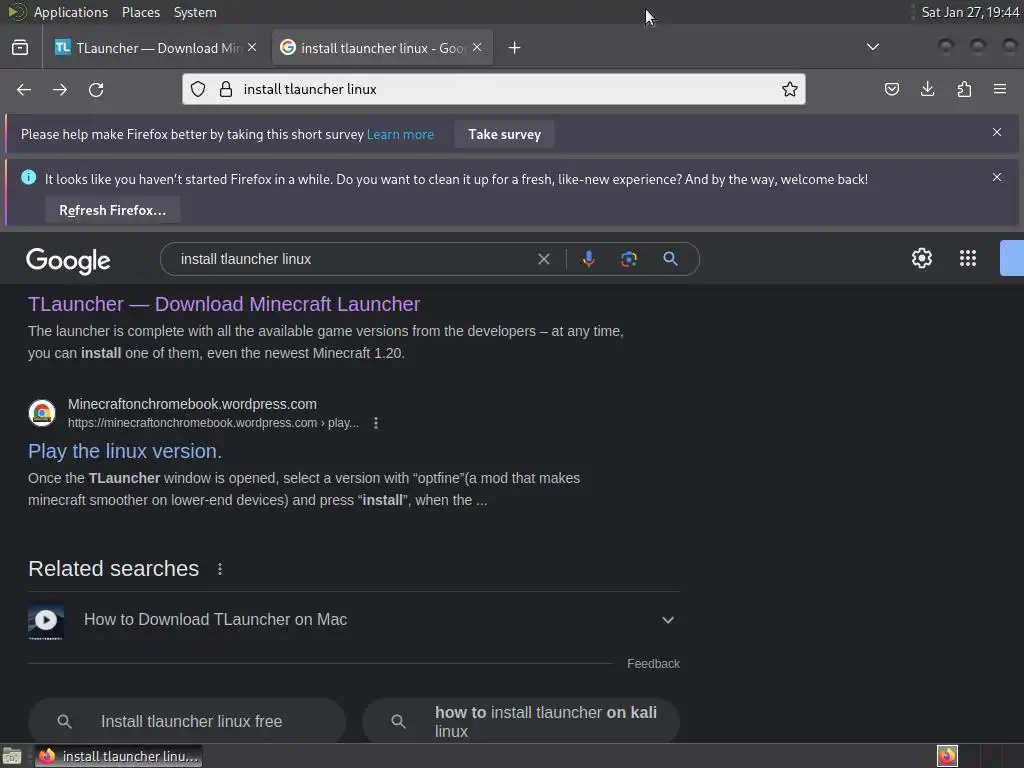This screenshot has height=768, width=1024.
Task: Close the Google search tab
Action: point(477,47)
